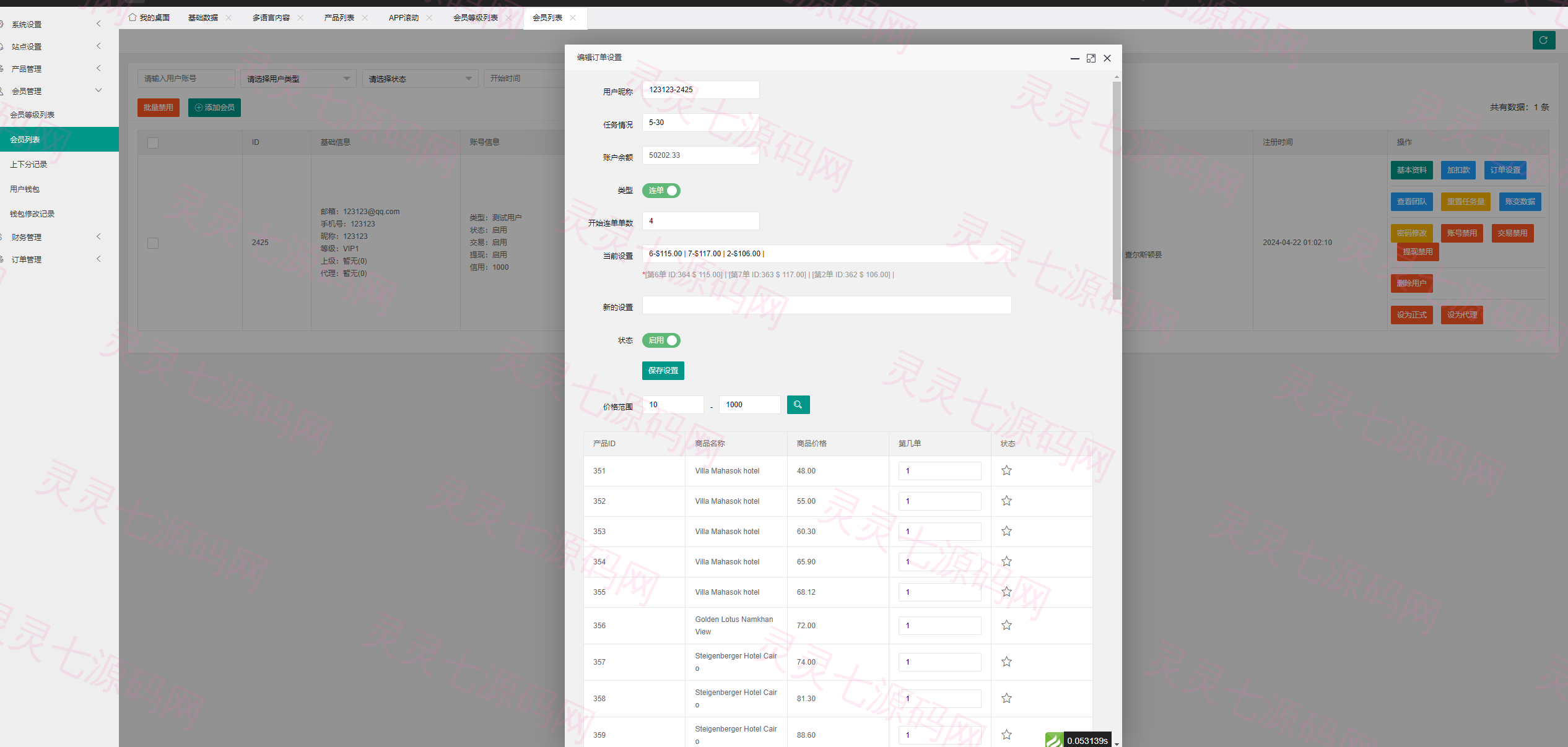Click the 开始连单单数 input field
This screenshot has width=1568, height=747.
700,221
